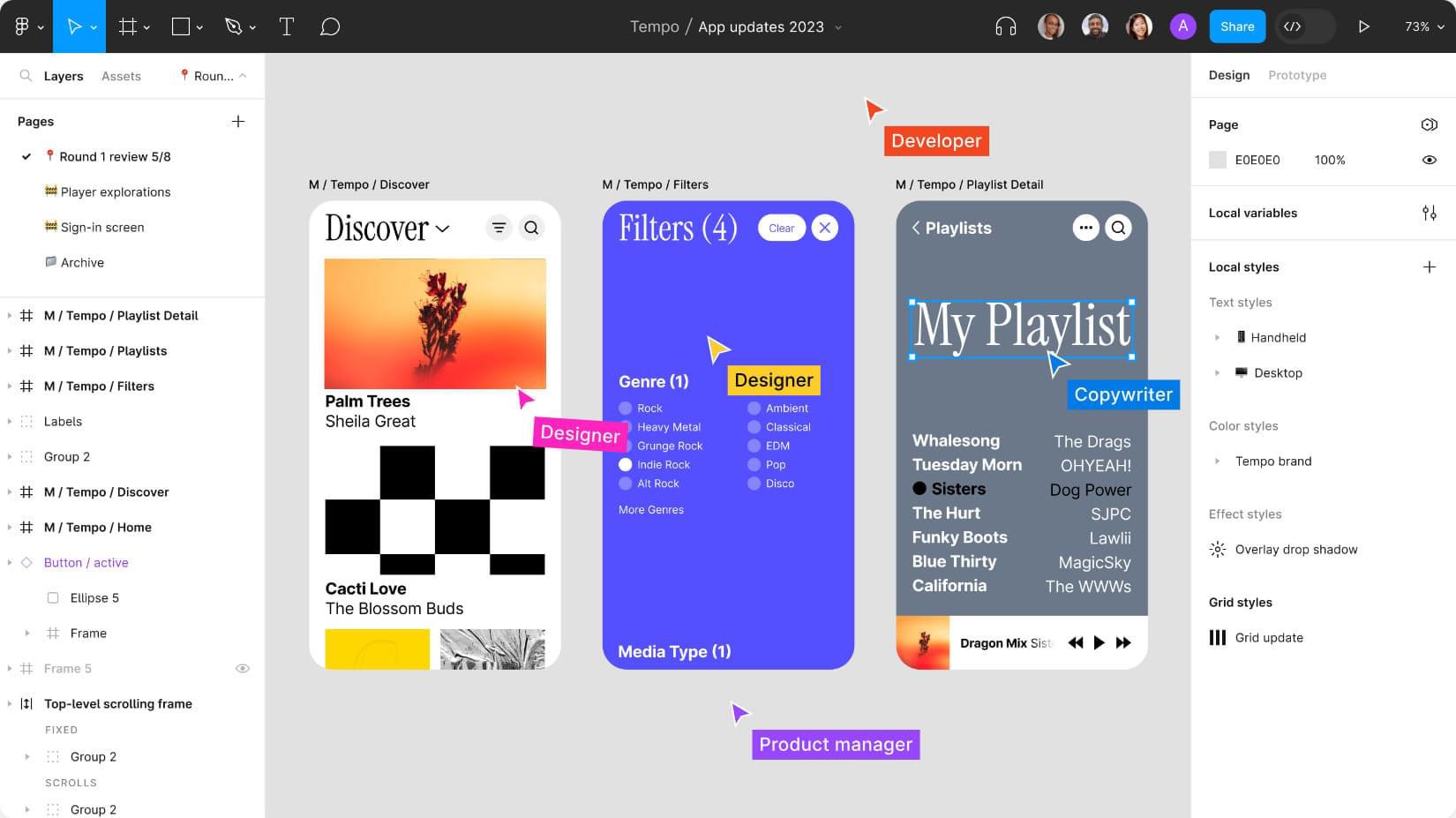Toggle Dev Mode code switch

[x=1304, y=26]
